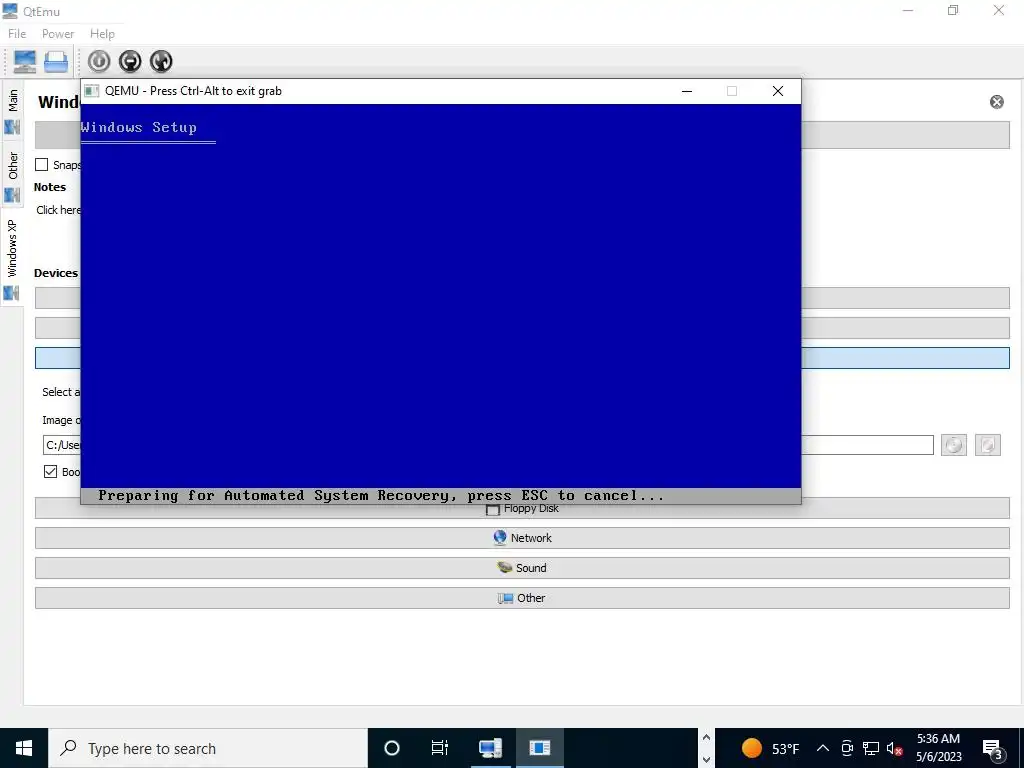Open the 53°F weather widget
1024x768 pixels.
point(771,748)
